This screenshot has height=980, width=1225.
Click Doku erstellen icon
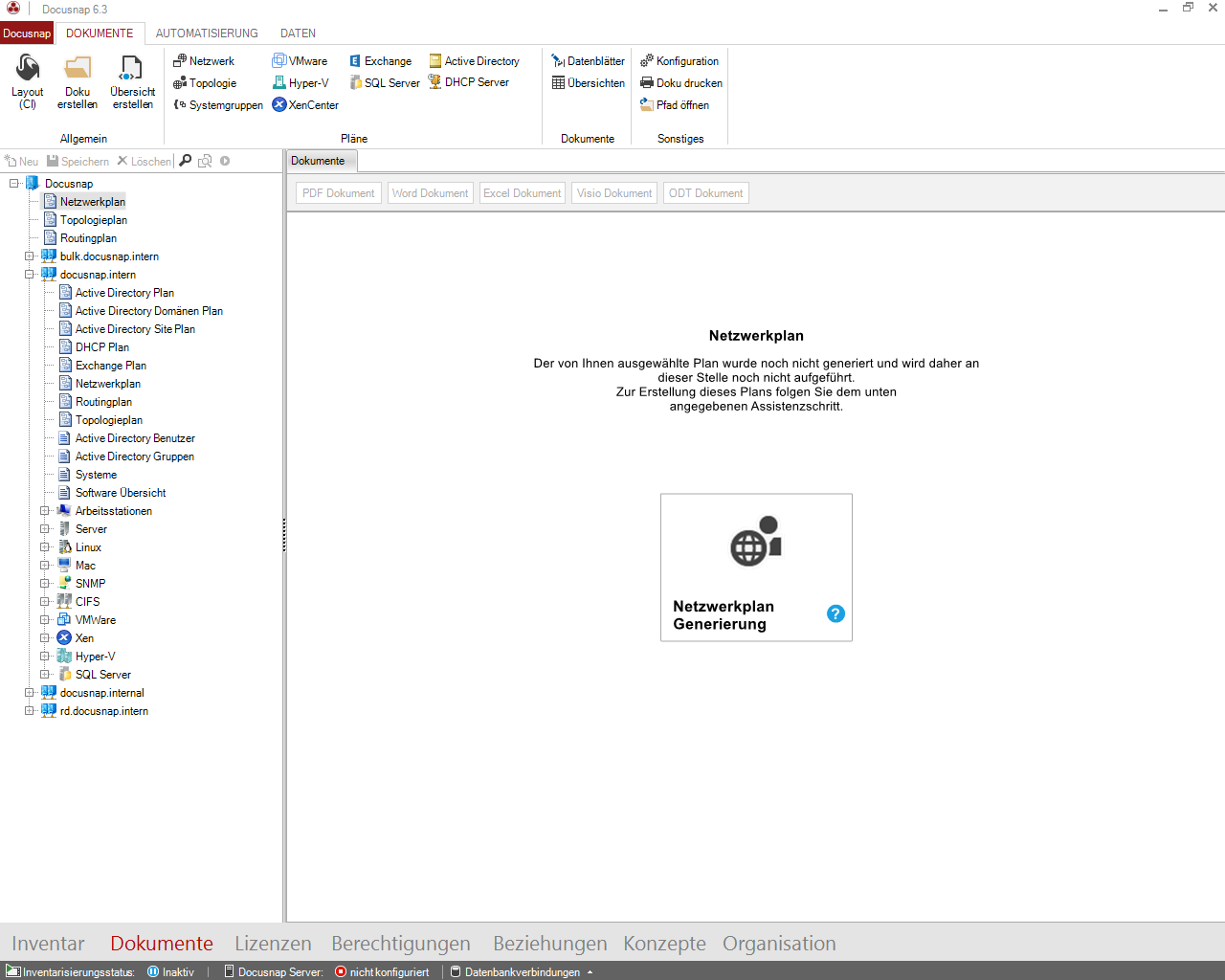[78, 82]
